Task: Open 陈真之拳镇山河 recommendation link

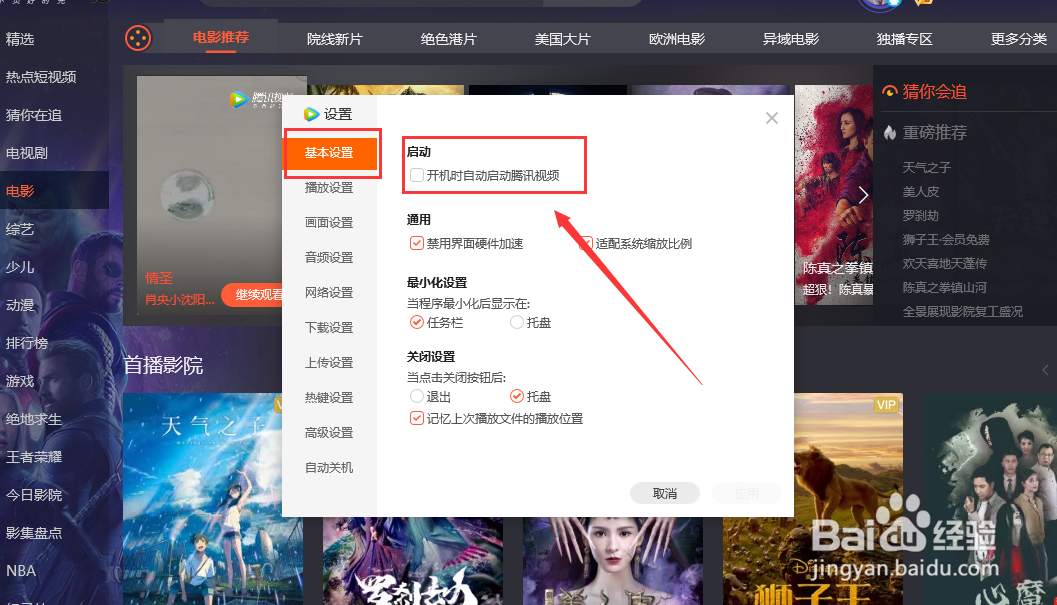Action: pyautogui.click(x=944, y=287)
